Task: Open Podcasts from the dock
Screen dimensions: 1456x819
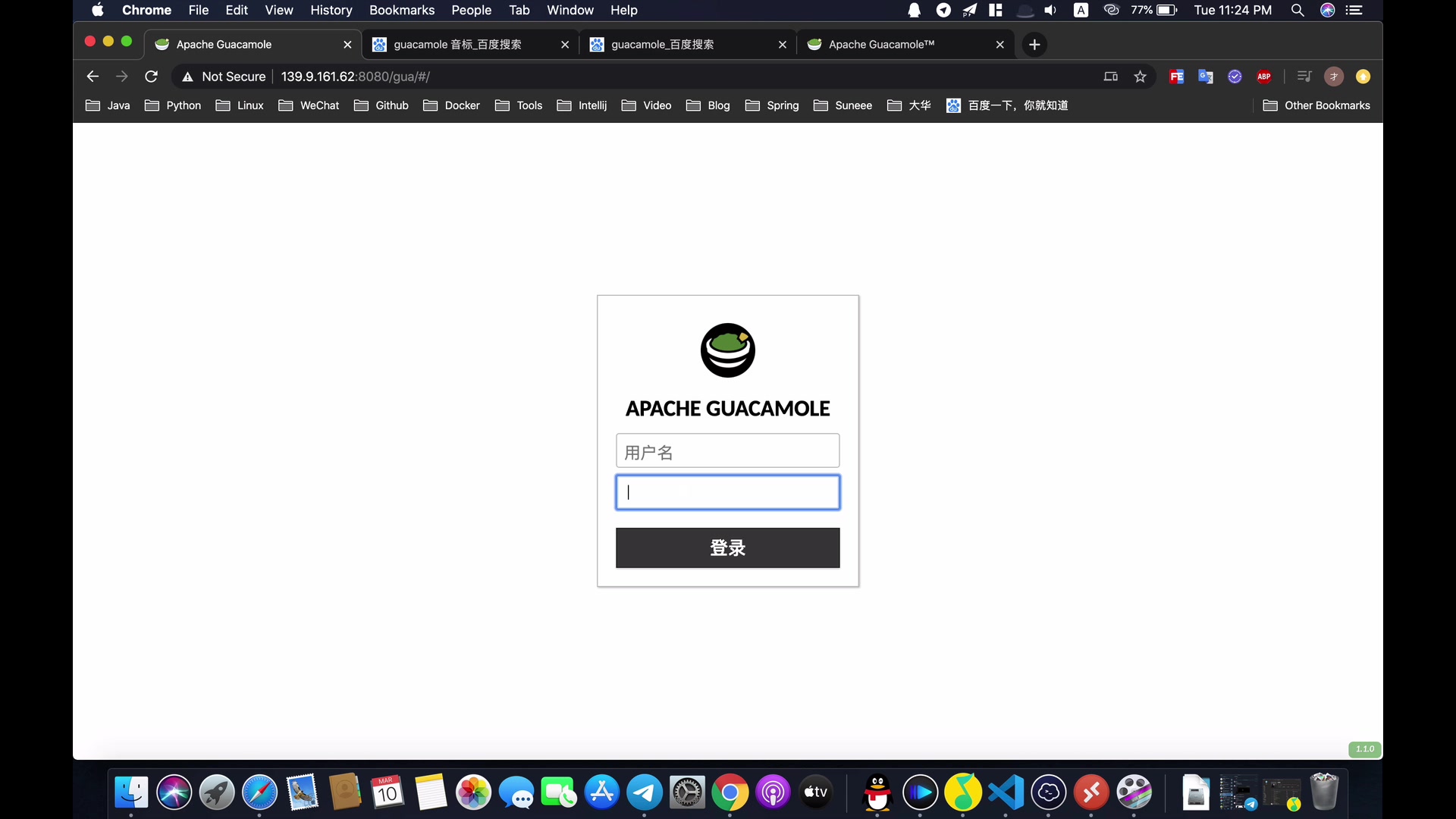Action: click(x=773, y=792)
